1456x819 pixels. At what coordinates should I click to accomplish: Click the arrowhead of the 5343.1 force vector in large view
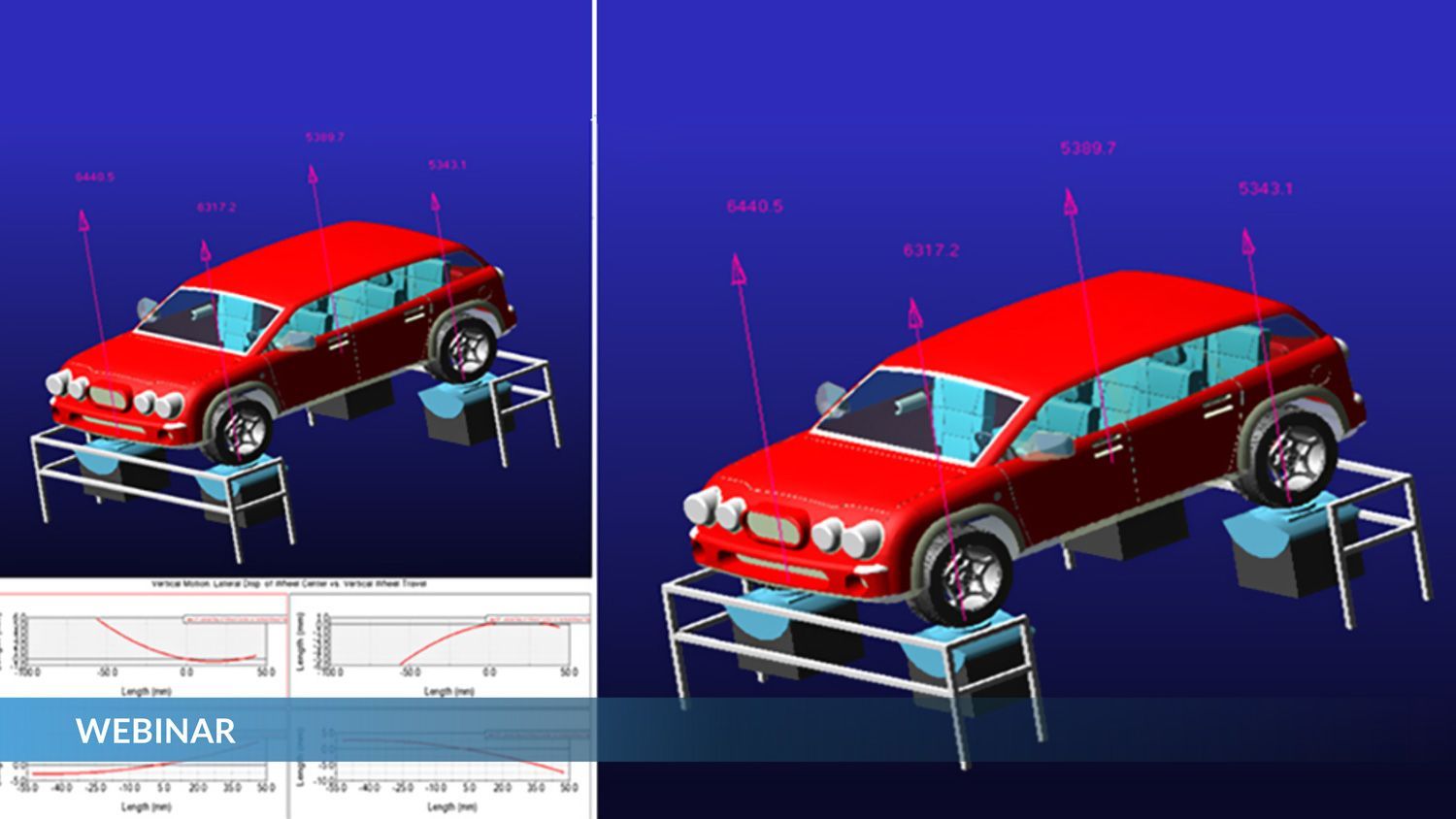pos(1247,242)
